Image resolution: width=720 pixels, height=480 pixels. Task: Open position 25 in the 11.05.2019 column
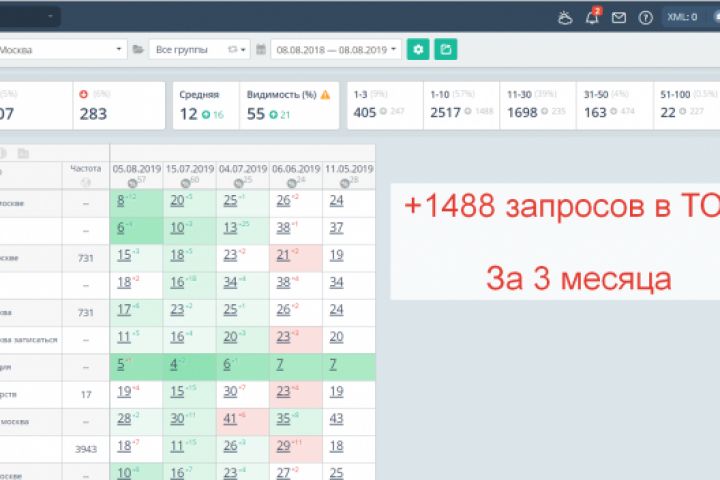click(337, 473)
